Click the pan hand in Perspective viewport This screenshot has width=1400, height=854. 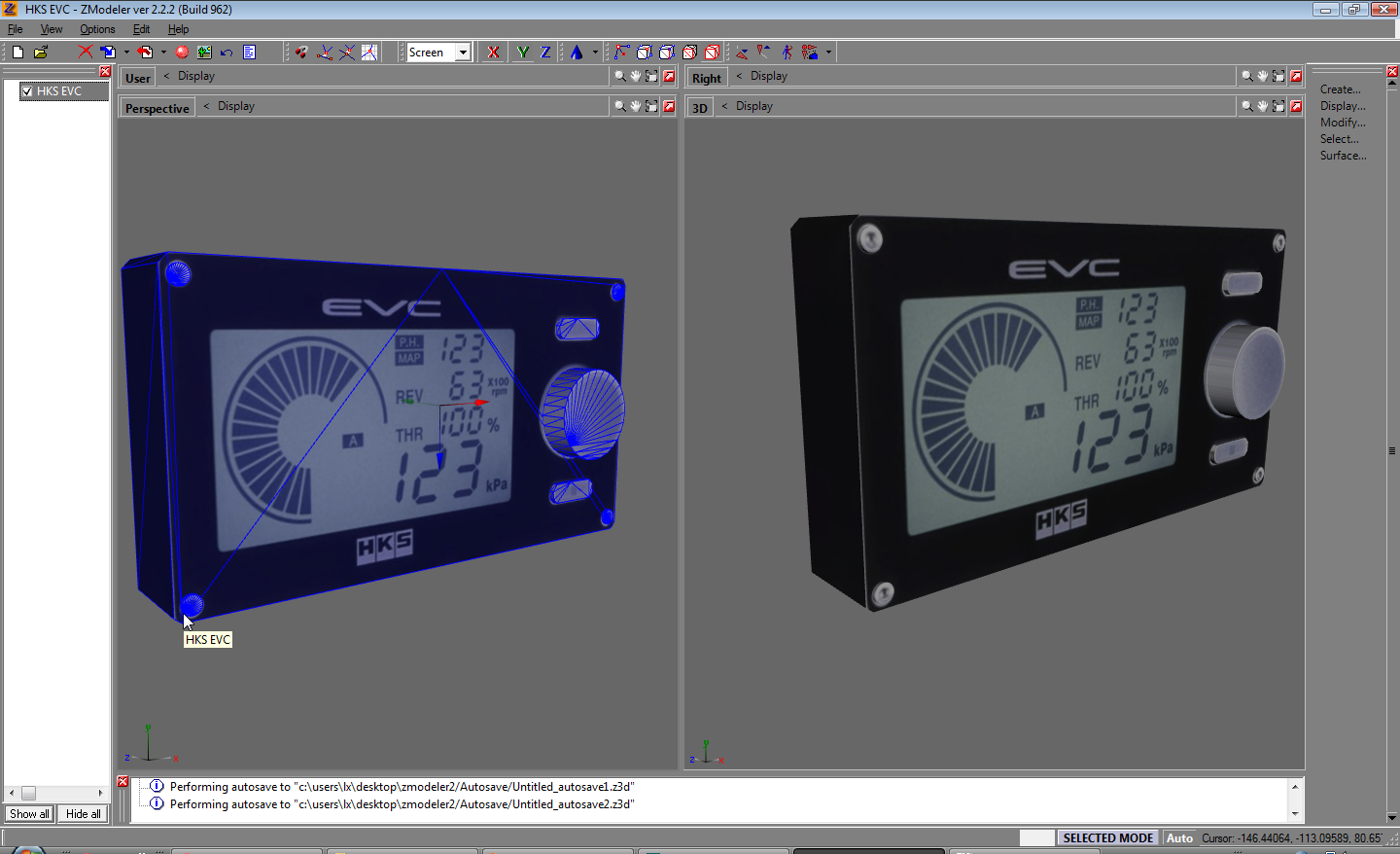(636, 106)
